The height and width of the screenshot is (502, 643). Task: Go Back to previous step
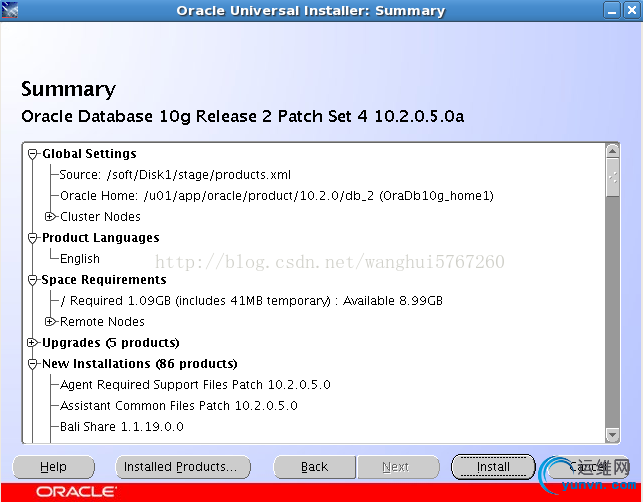point(314,467)
